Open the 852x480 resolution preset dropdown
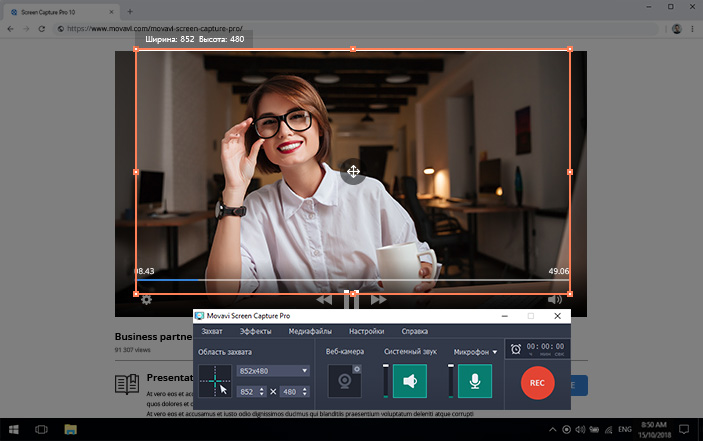Image resolution: width=703 pixels, height=441 pixels. pos(272,370)
